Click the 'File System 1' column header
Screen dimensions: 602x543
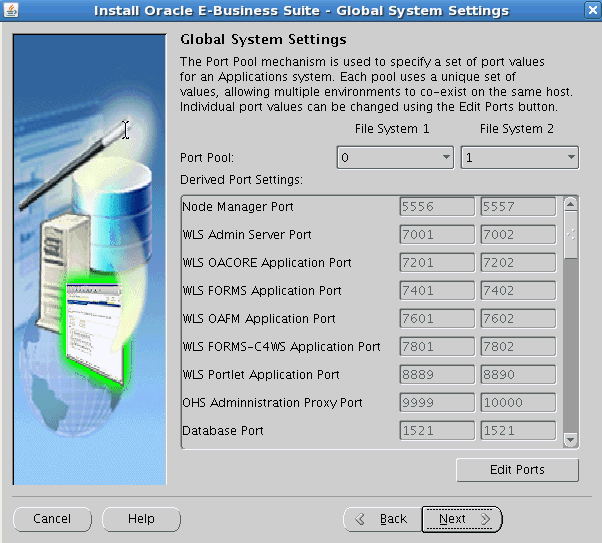392,129
